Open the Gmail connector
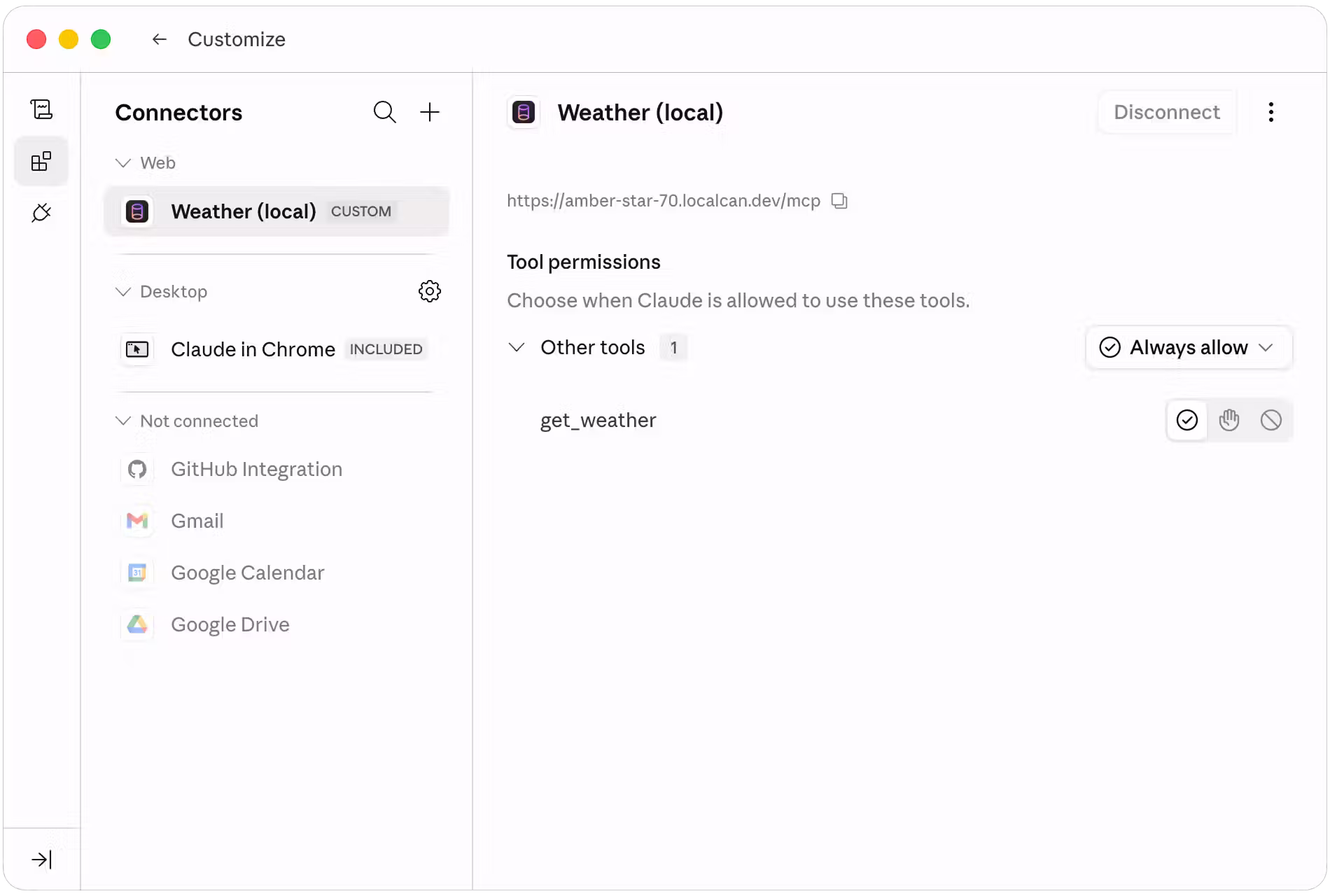Viewport: 1330px width, 896px height. click(x=277, y=521)
